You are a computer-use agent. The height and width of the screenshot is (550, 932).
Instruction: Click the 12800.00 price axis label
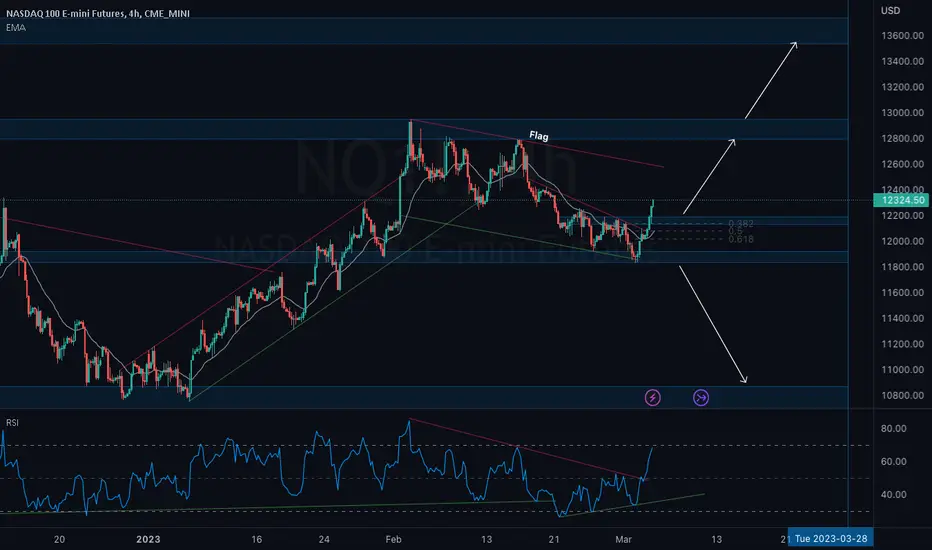[902, 139]
